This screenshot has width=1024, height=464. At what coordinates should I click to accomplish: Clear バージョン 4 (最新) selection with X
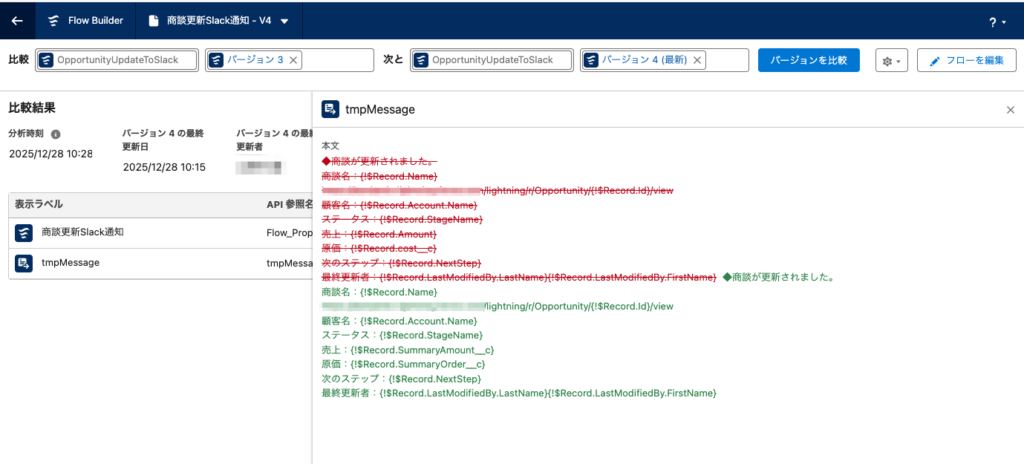pos(697,60)
